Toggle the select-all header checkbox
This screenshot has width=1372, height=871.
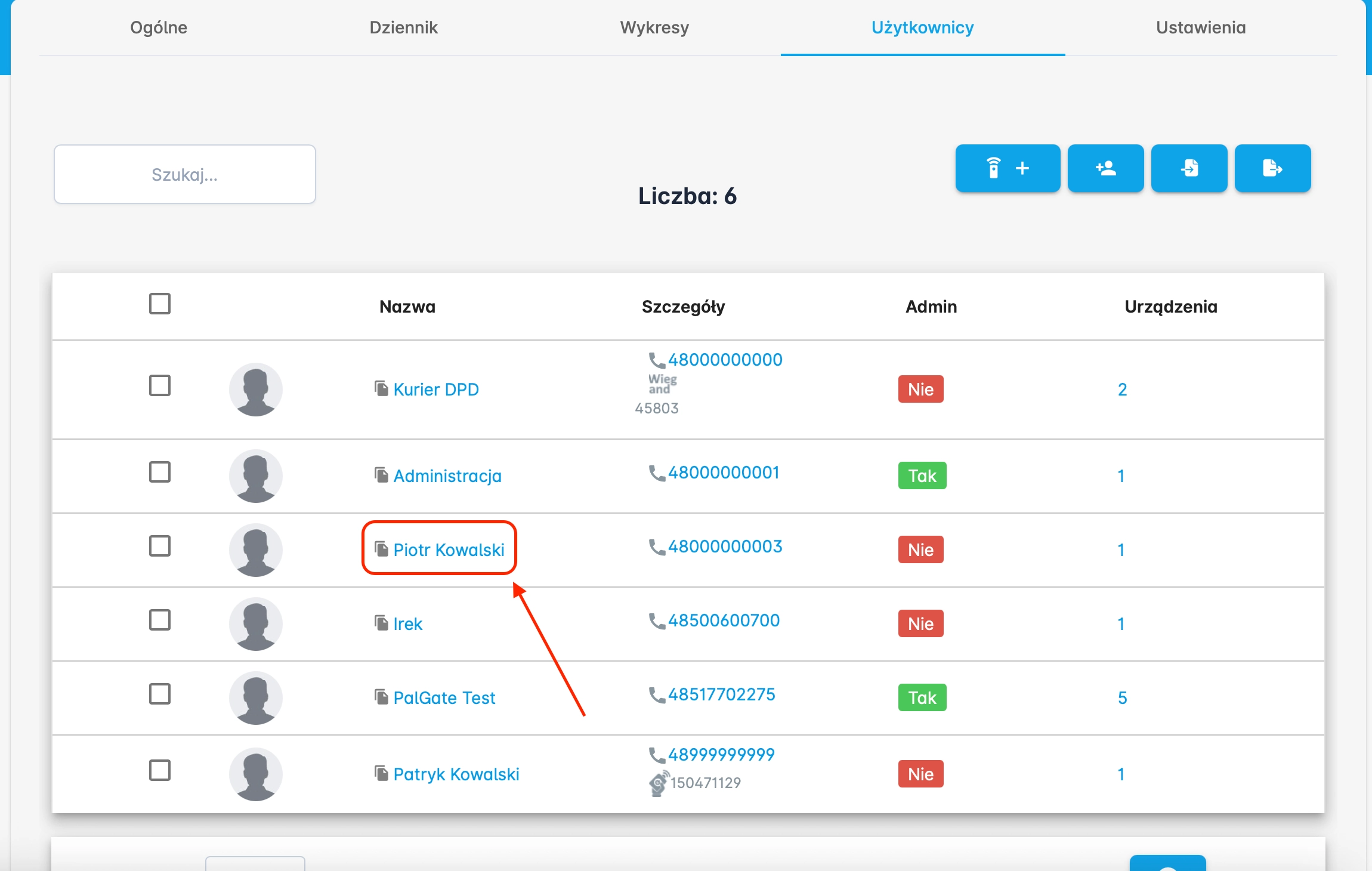(160, 304)
